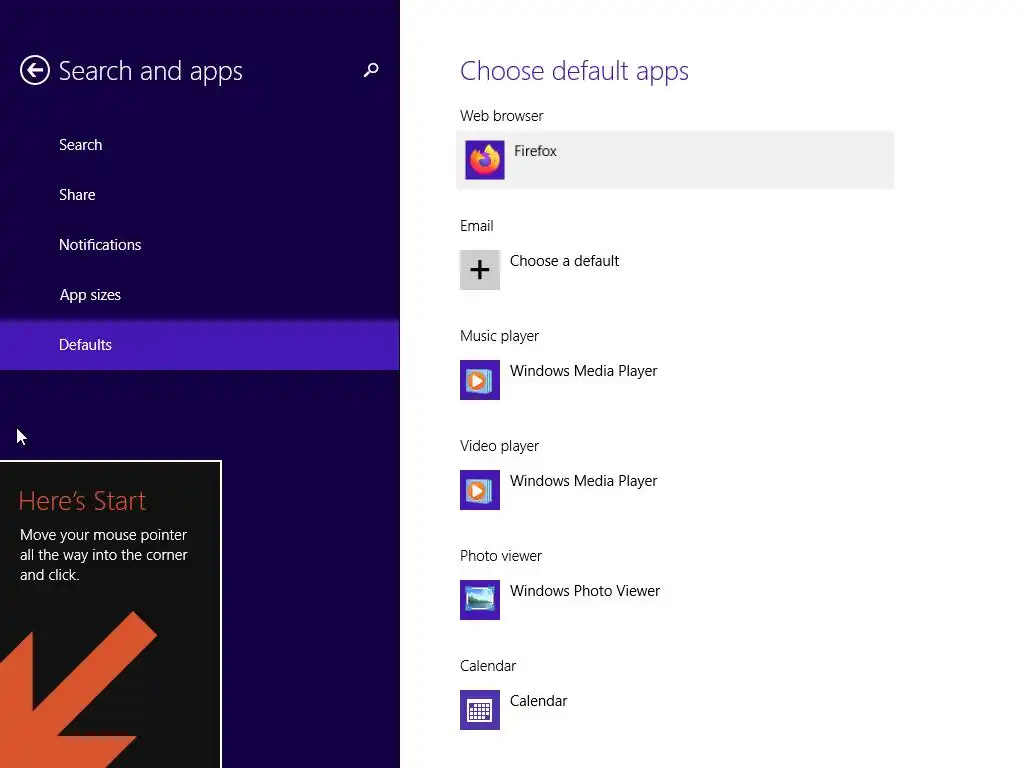
Task: Click the Windows Photo Viewer icon
Action: click(480, 600)
